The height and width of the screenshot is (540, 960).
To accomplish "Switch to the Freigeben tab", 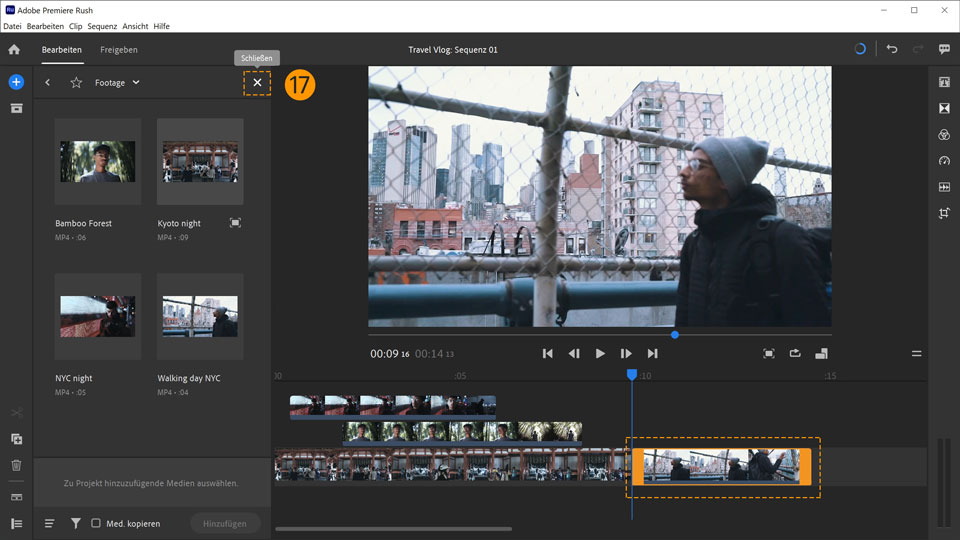I will click(x=119, y=50).
